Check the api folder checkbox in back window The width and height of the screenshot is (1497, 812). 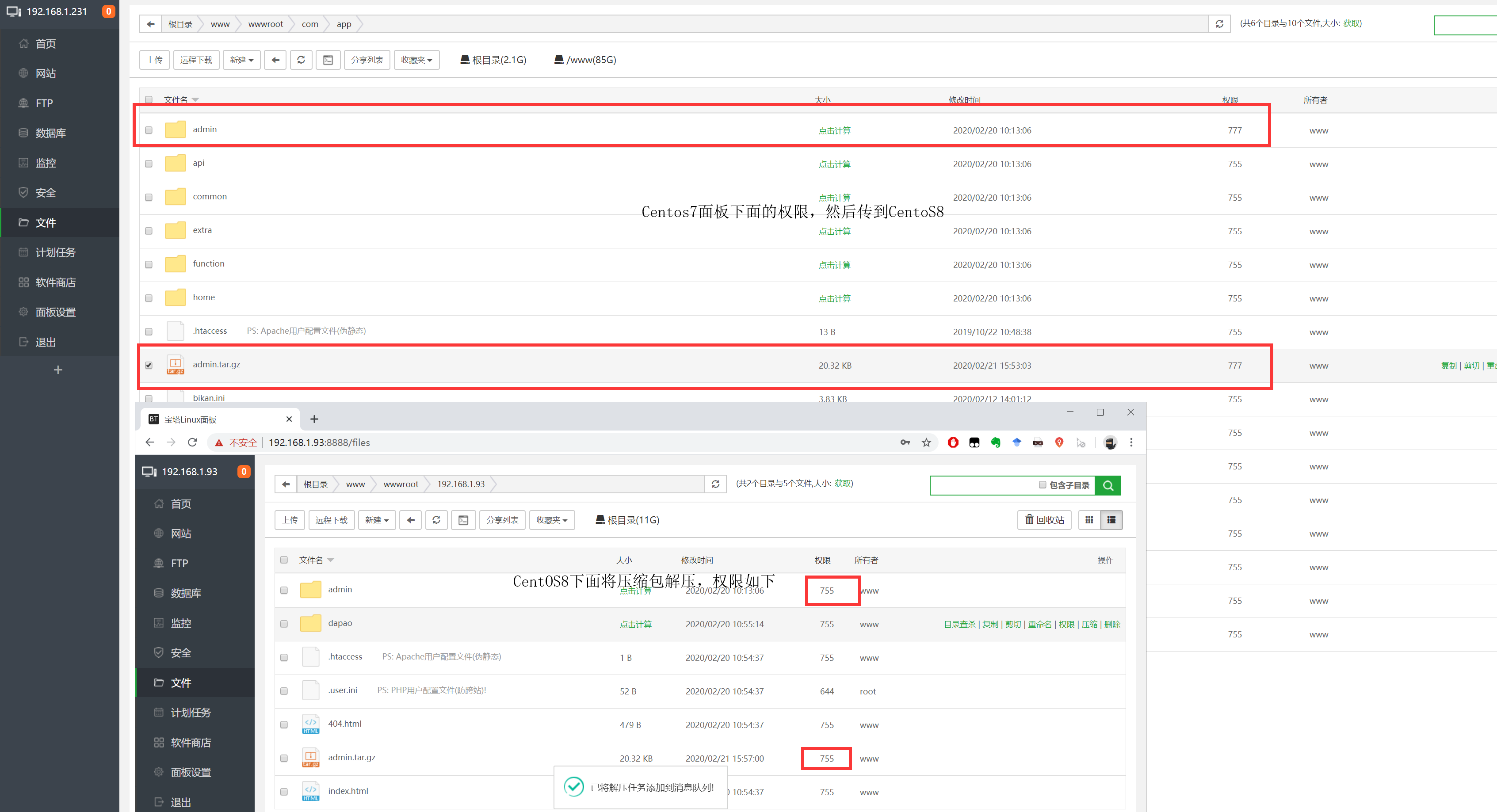click(x=149, y=164)
